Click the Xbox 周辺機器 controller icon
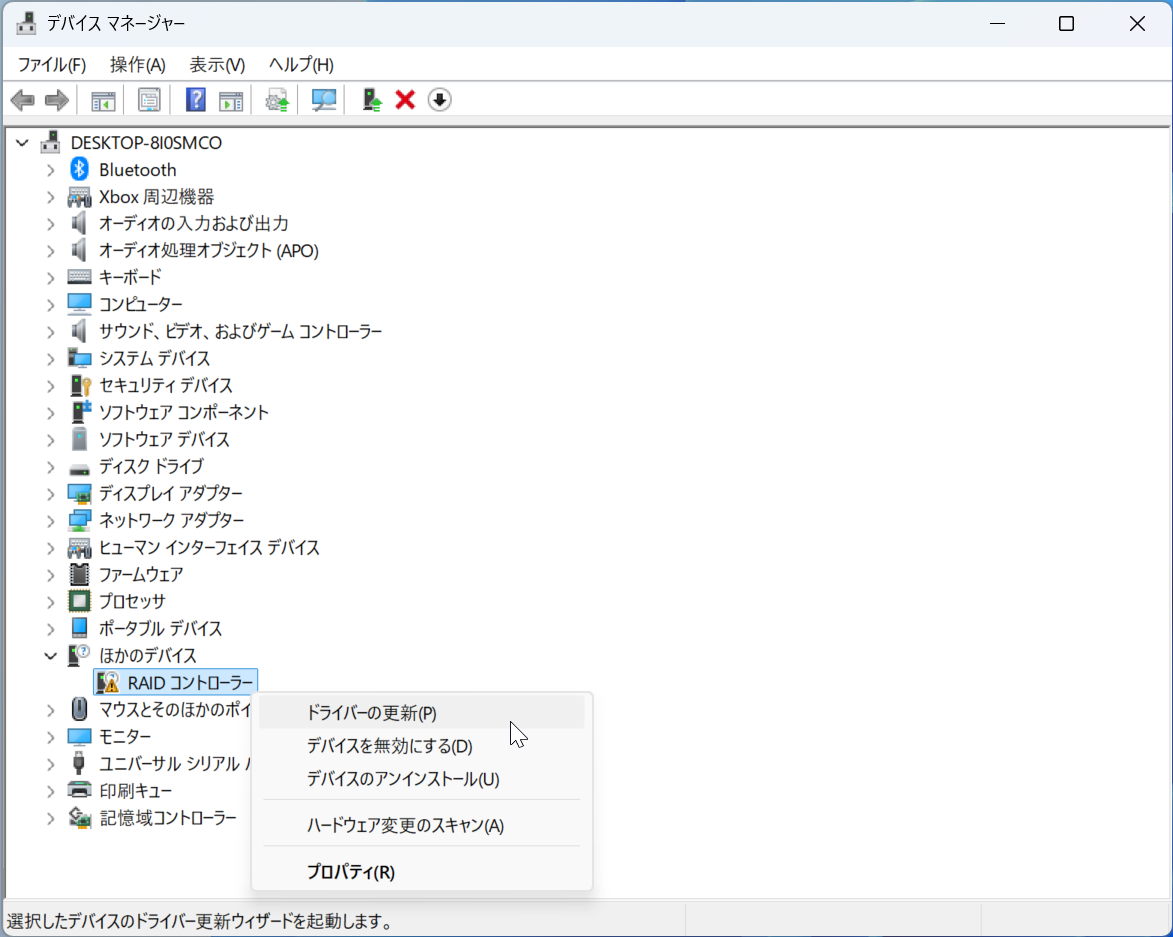The height and width of the screenshot is (937, 1173). 79,197
